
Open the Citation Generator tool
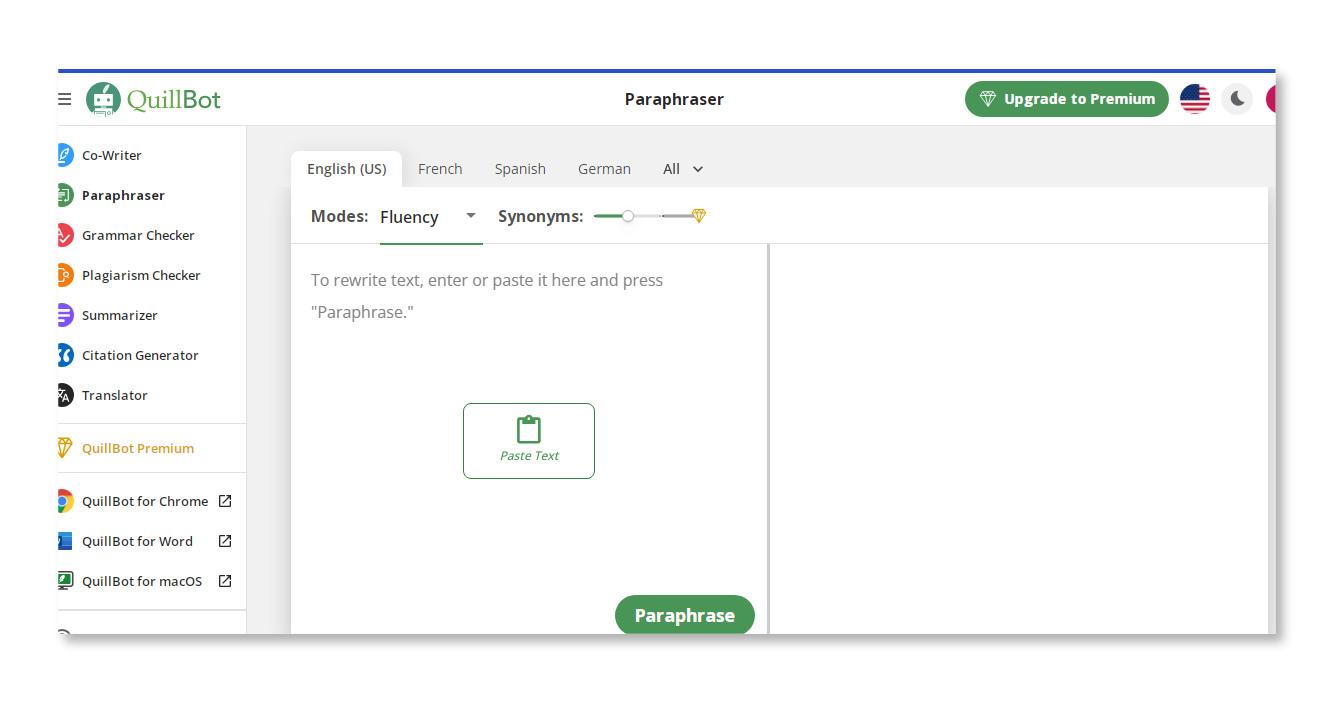[x=140, y=355]
